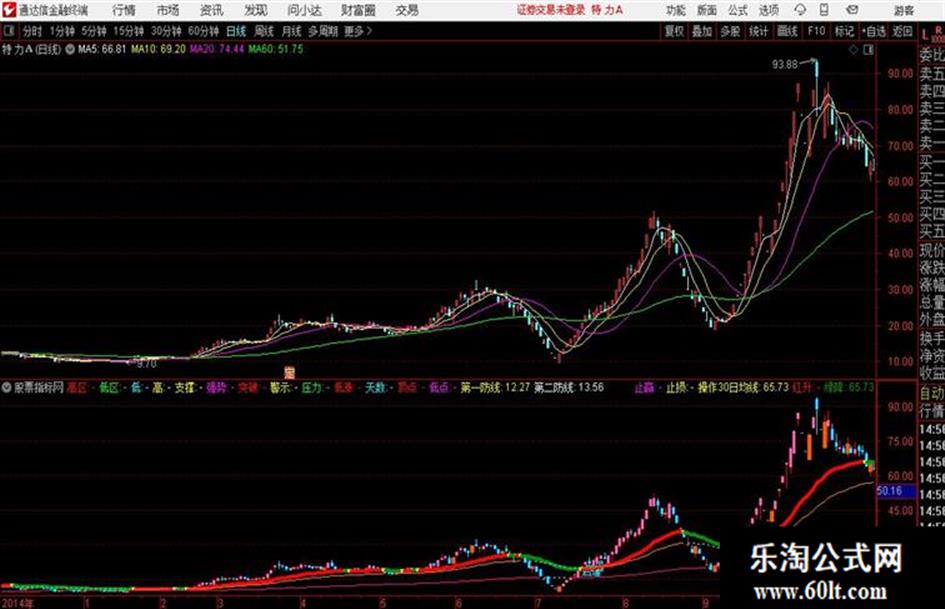Click the 统计 statistics button

click(758, 31)
